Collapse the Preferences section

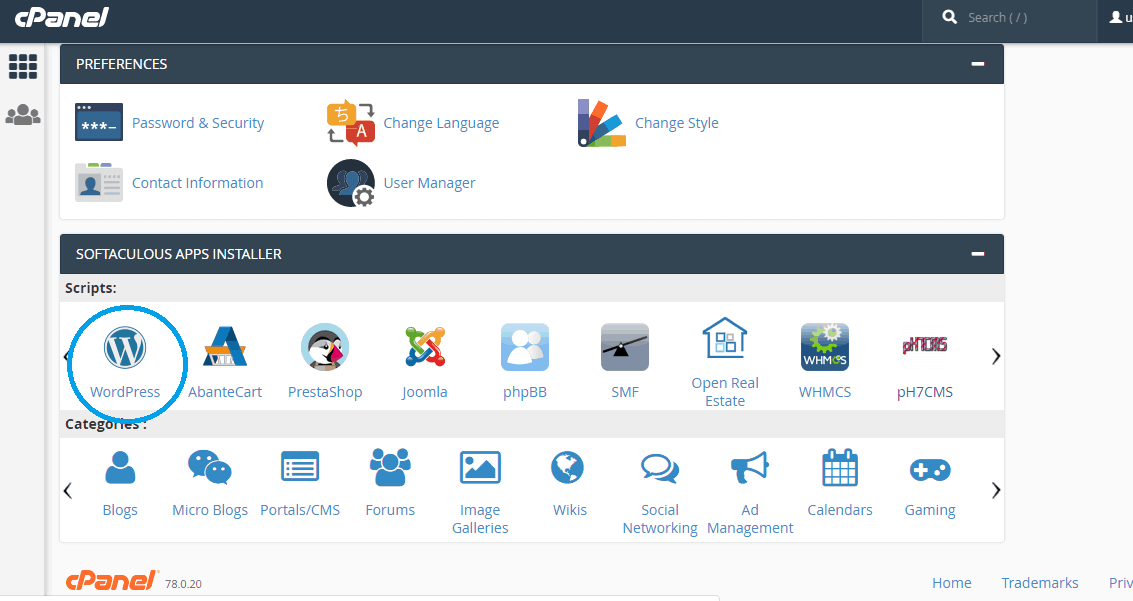point(978,64)
